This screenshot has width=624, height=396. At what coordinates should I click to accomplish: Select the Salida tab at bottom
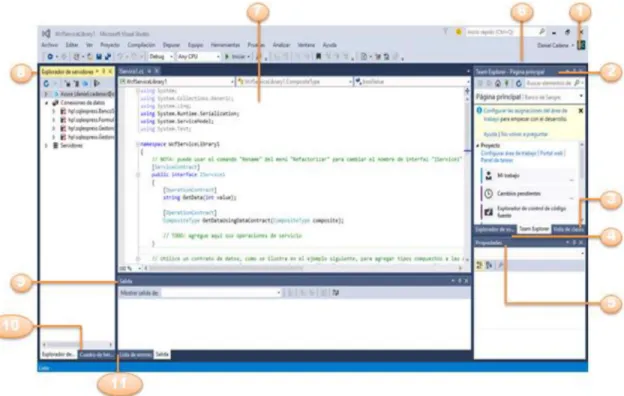[162, 354]
